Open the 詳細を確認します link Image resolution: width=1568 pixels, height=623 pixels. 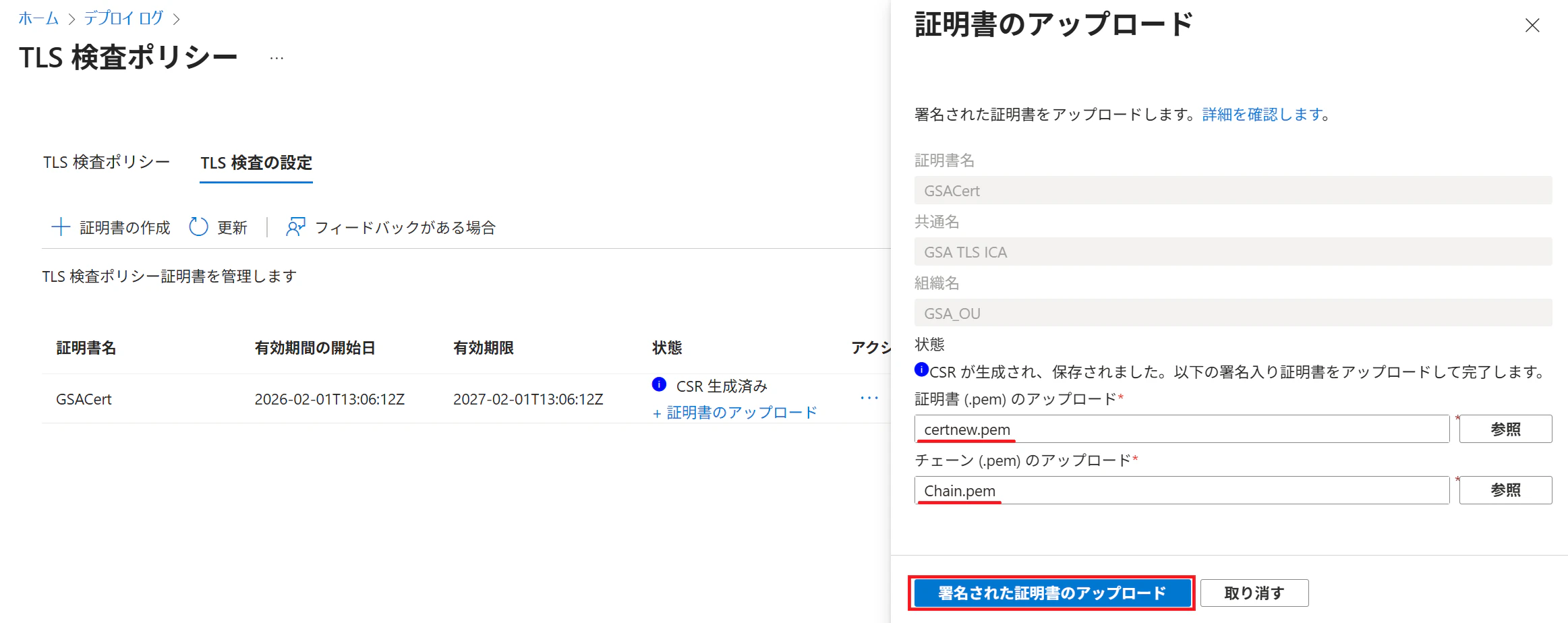[1262, 115]
